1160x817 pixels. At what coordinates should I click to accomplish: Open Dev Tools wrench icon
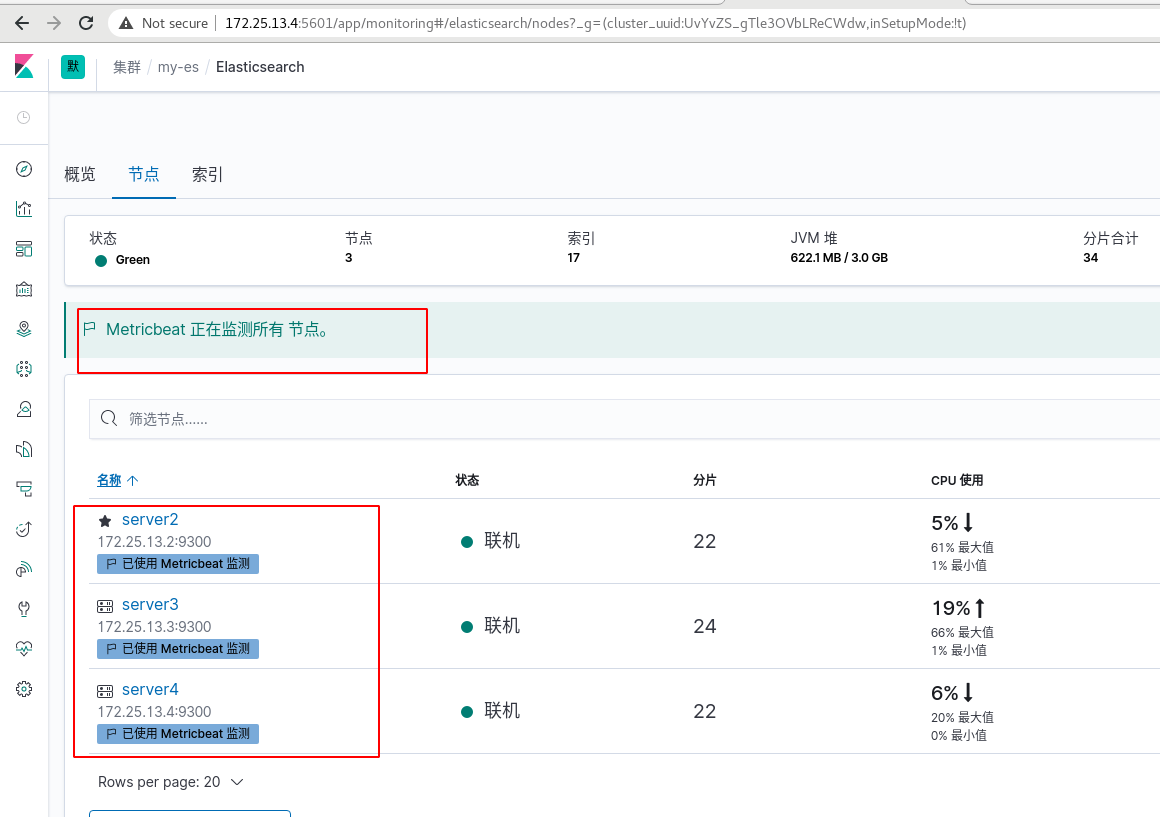[24, 609]
